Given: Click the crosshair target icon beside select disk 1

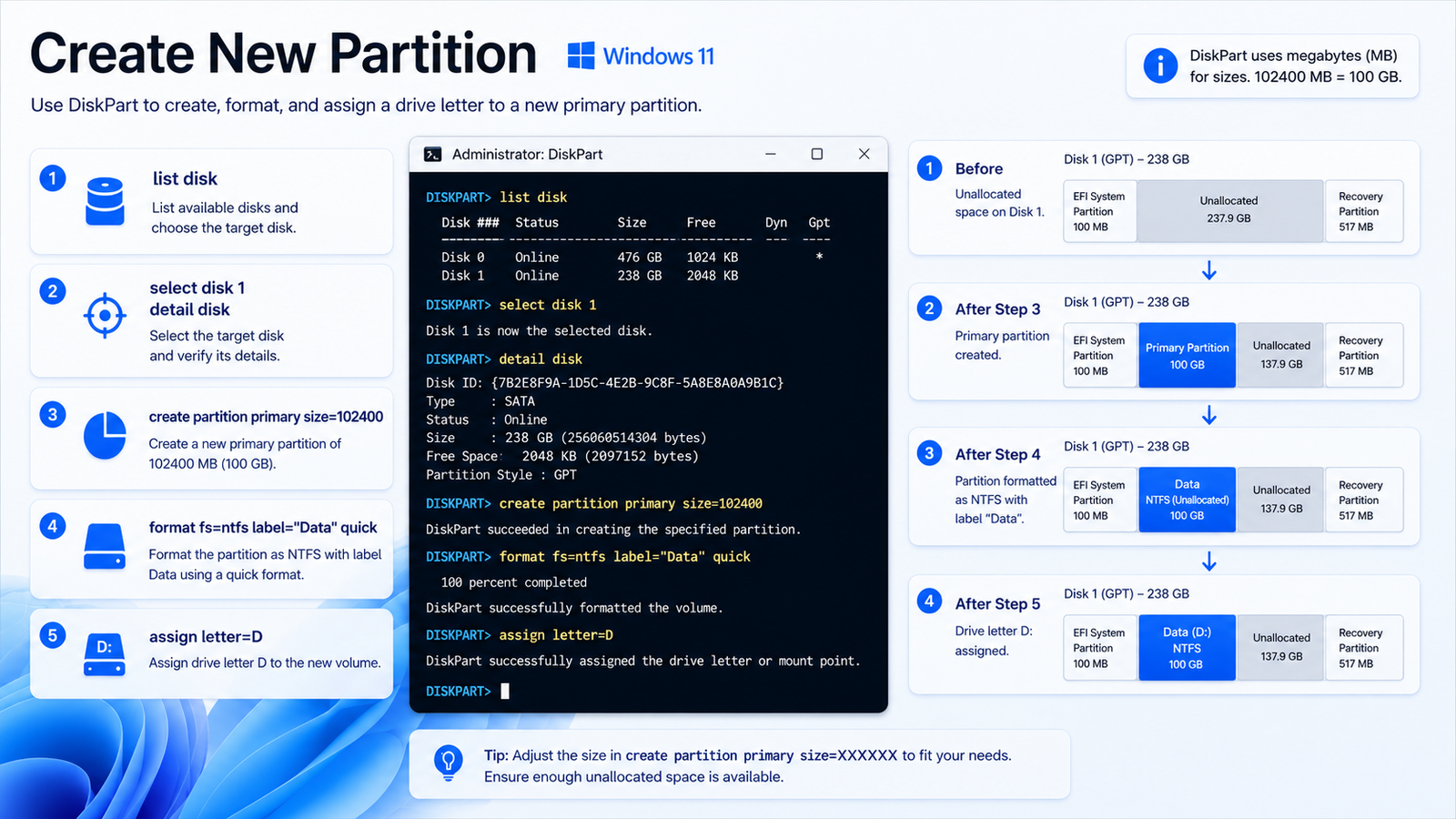Looking at the screenshot, I should click(x=105, y=316).
